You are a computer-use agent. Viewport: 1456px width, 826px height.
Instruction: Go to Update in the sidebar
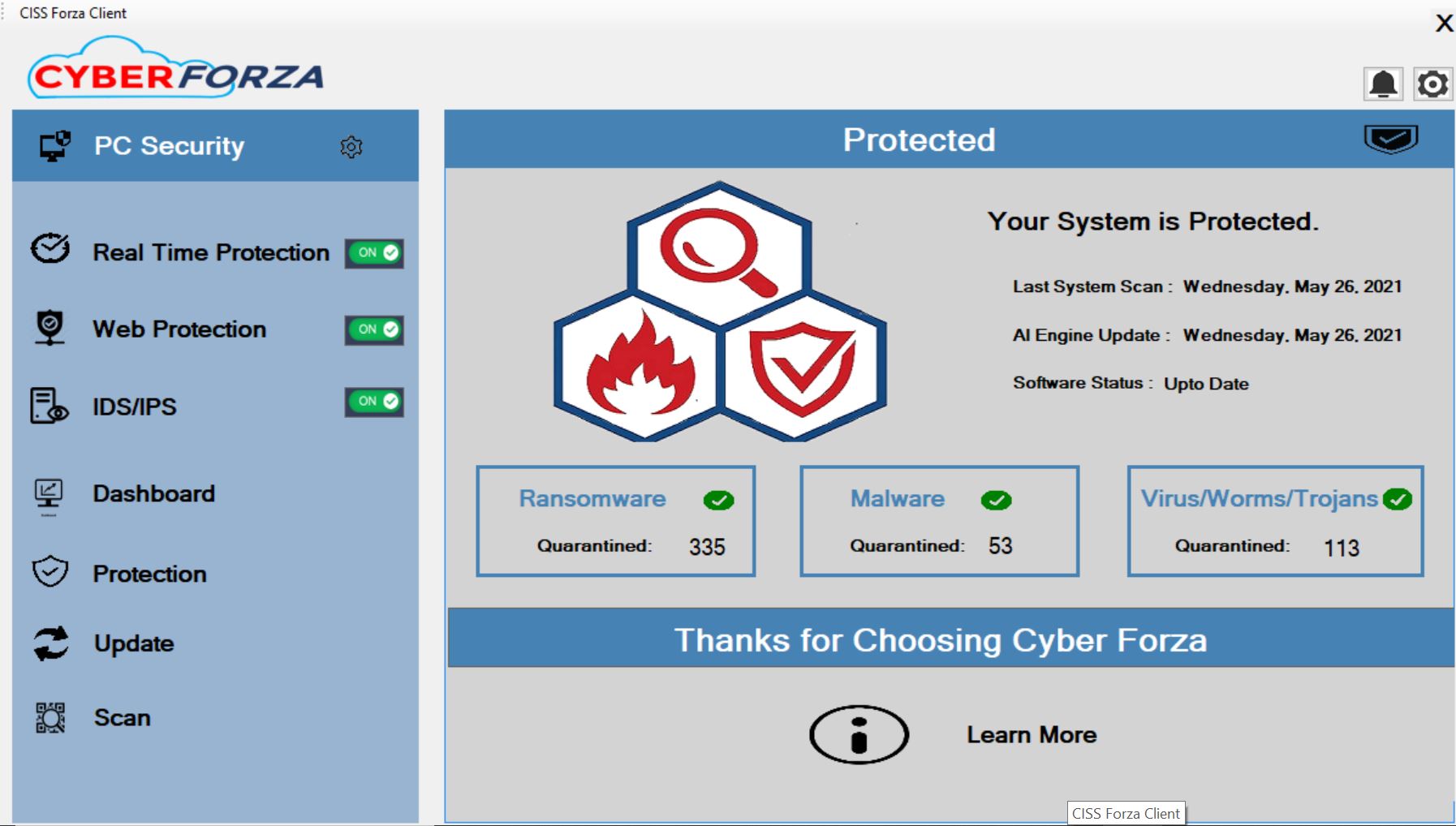pos(134,643)
